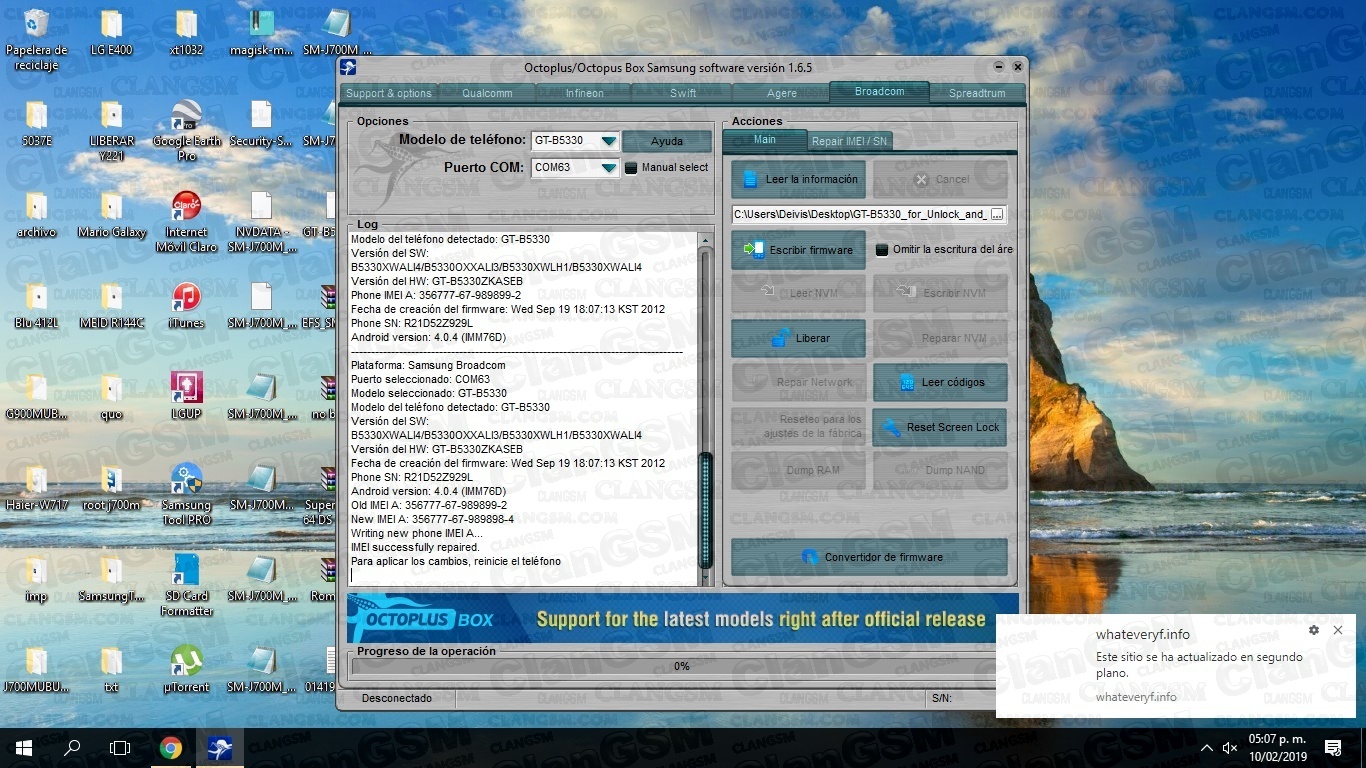Select the quo folder on desktop
The height and width of the screenshot is (768, 1366).
pos(111,396)
